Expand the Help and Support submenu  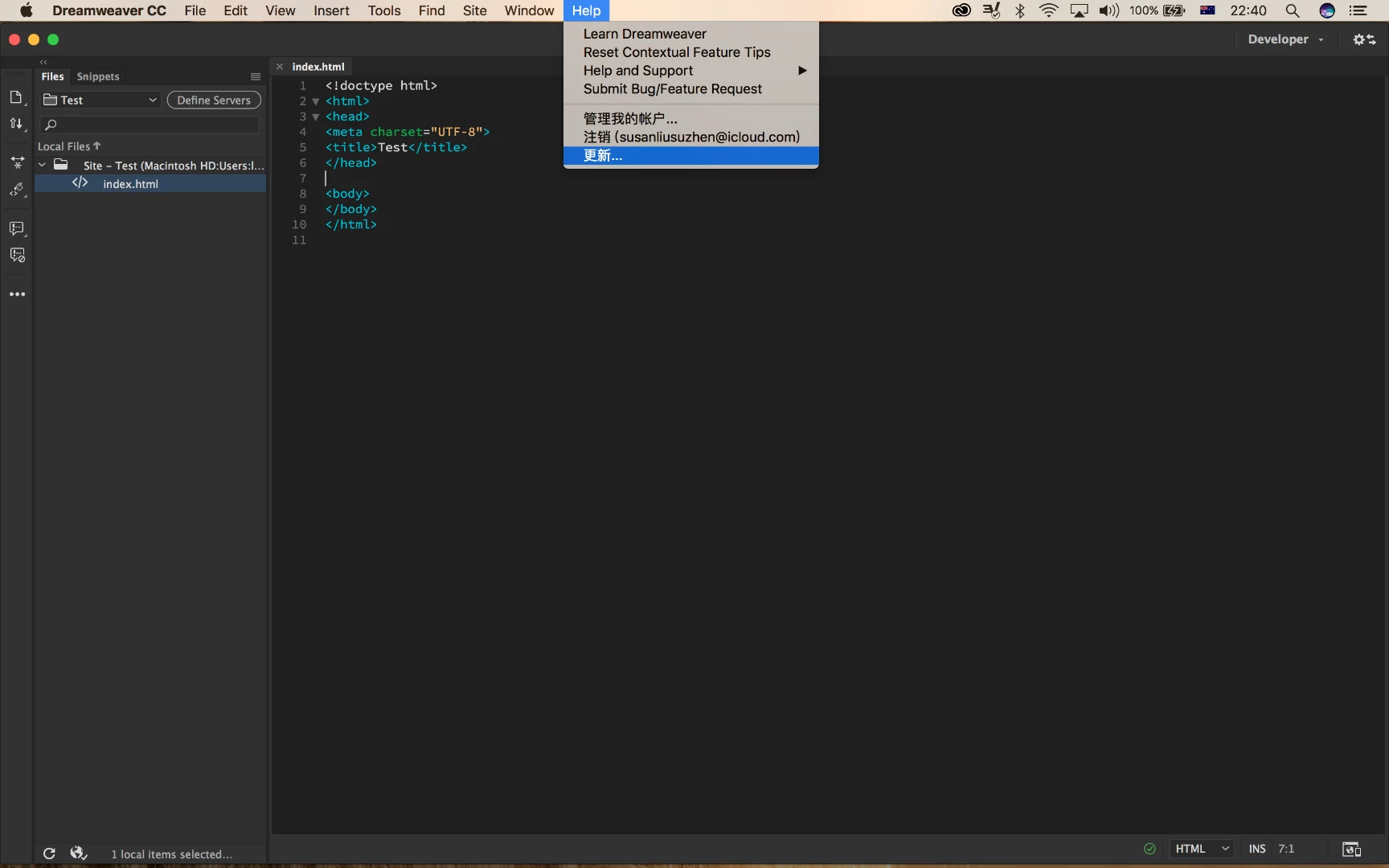(x=691, y=71)
